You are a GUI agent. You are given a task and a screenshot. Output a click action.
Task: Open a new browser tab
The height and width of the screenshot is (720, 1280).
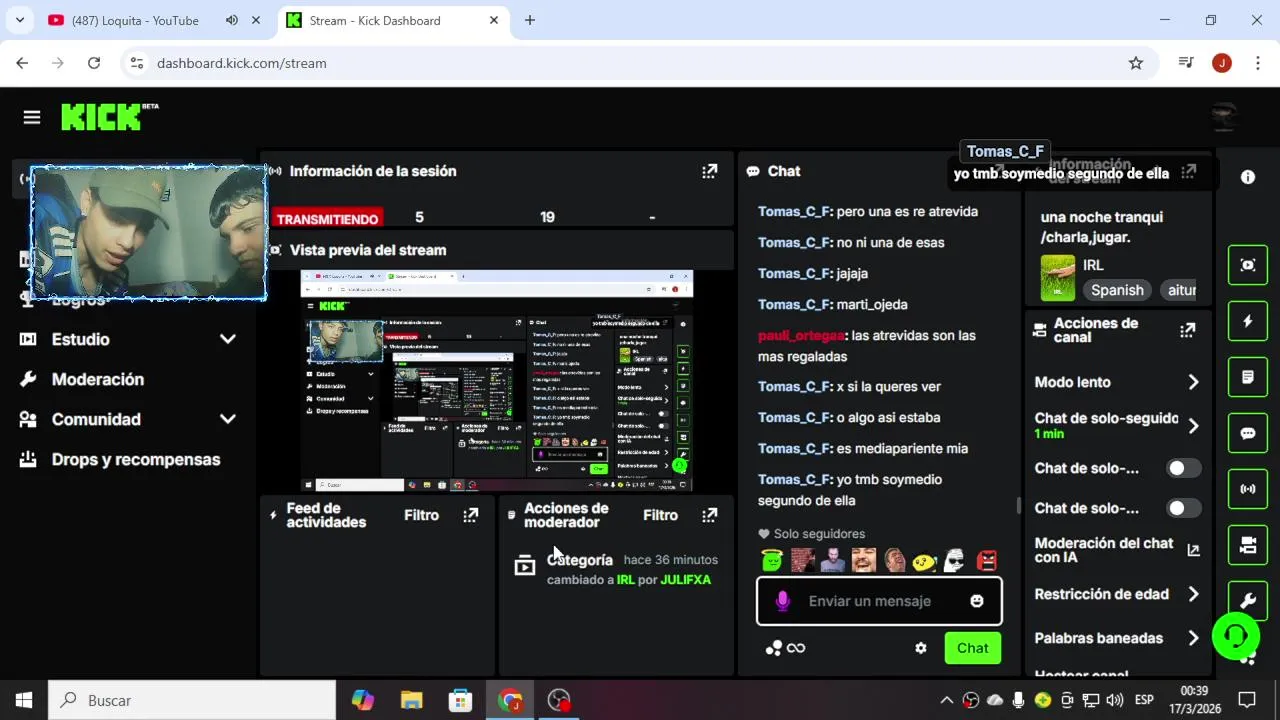pos(530,20)
